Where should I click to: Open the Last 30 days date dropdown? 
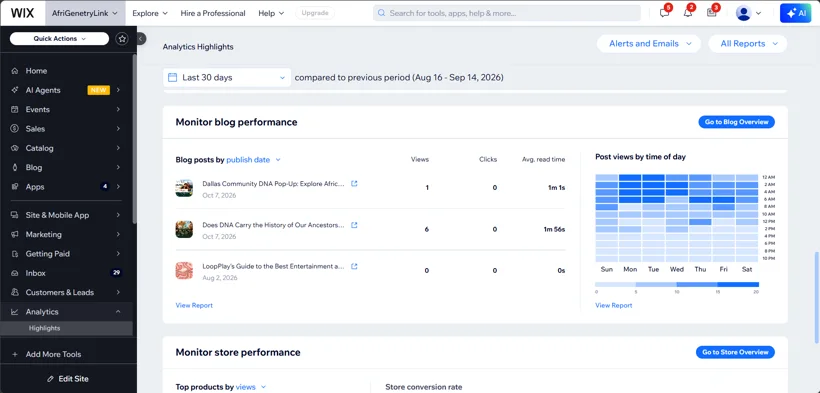[227, 77]
